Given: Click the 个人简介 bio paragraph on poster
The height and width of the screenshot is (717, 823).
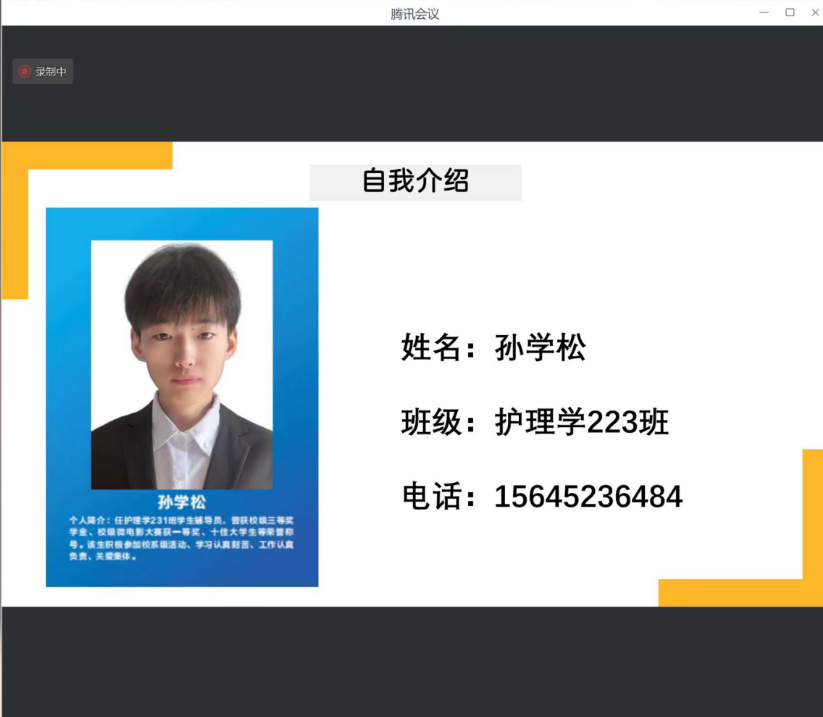Looking at the screenshot, I should pos(181,538).
